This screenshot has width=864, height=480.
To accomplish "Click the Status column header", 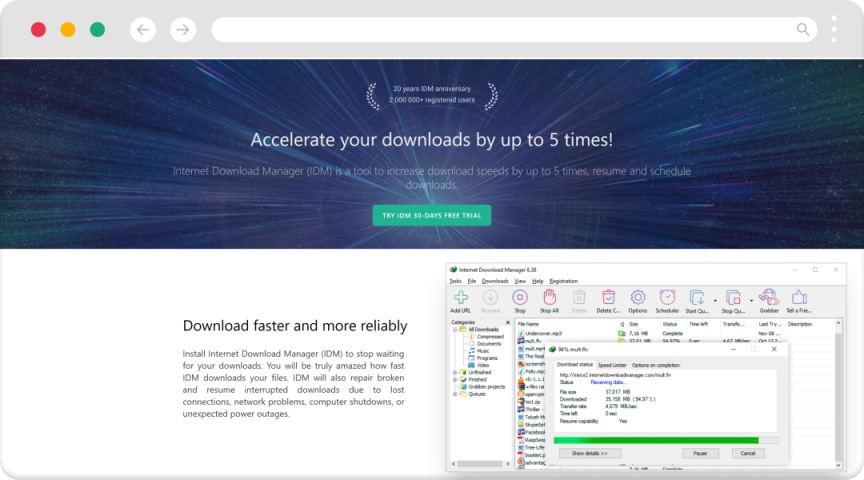I will [x=672, y=324].
